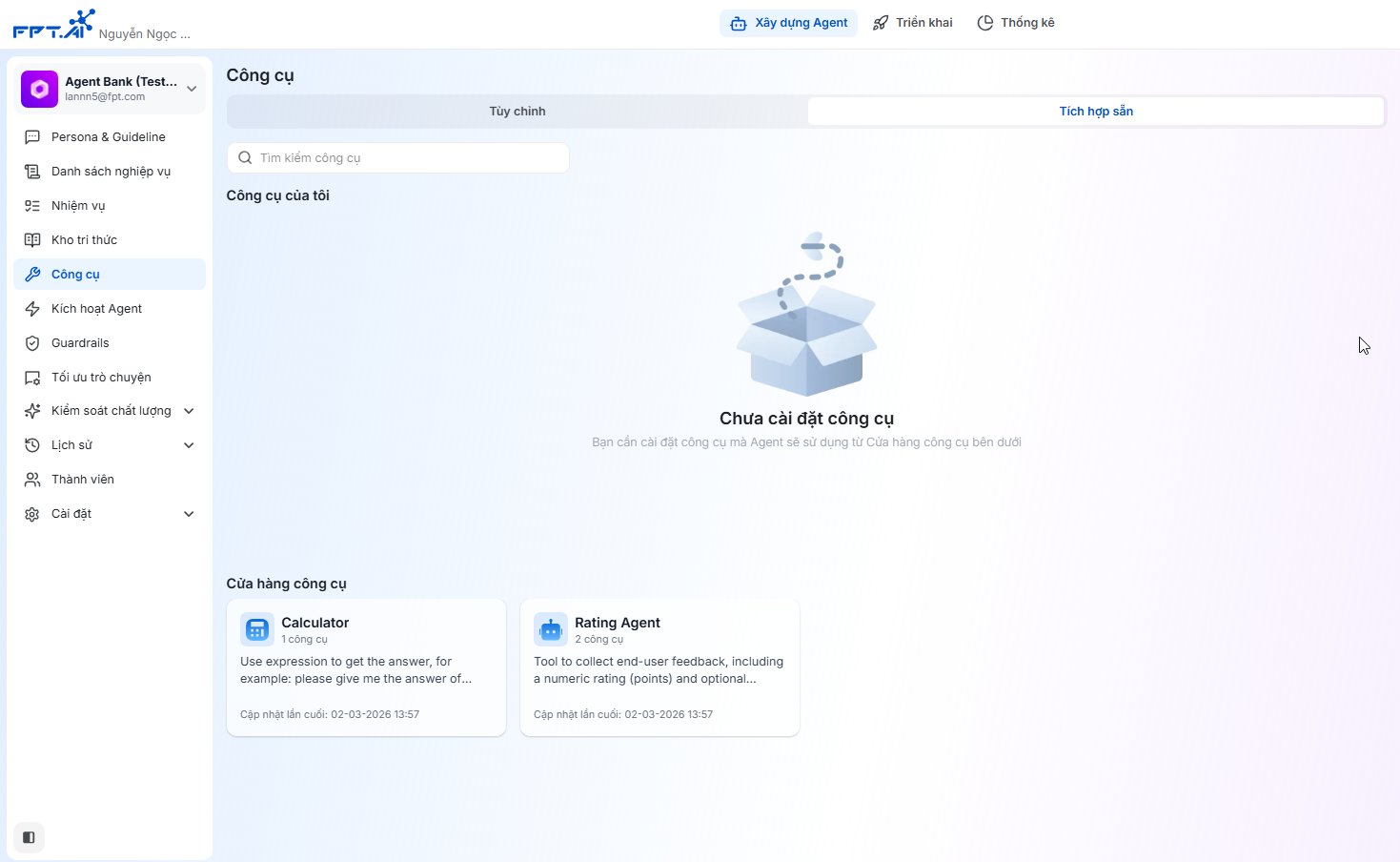Open Nhiệm vụ menu item

click(110, 206)
